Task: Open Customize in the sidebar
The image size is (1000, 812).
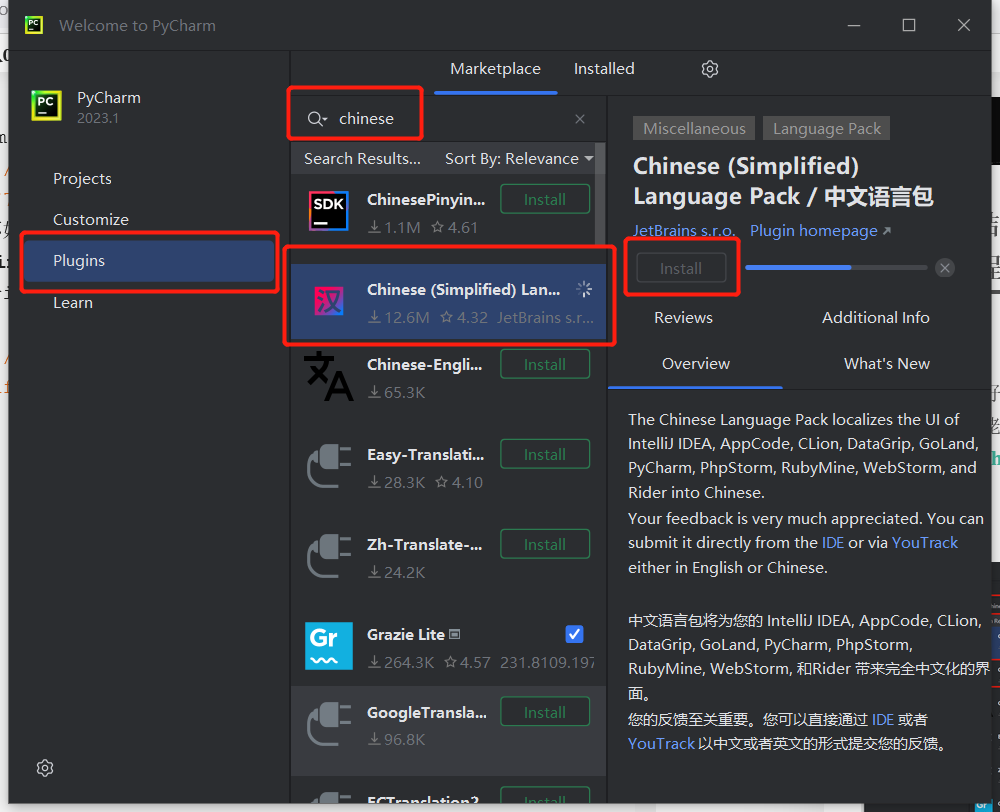Action: point(91,219)
